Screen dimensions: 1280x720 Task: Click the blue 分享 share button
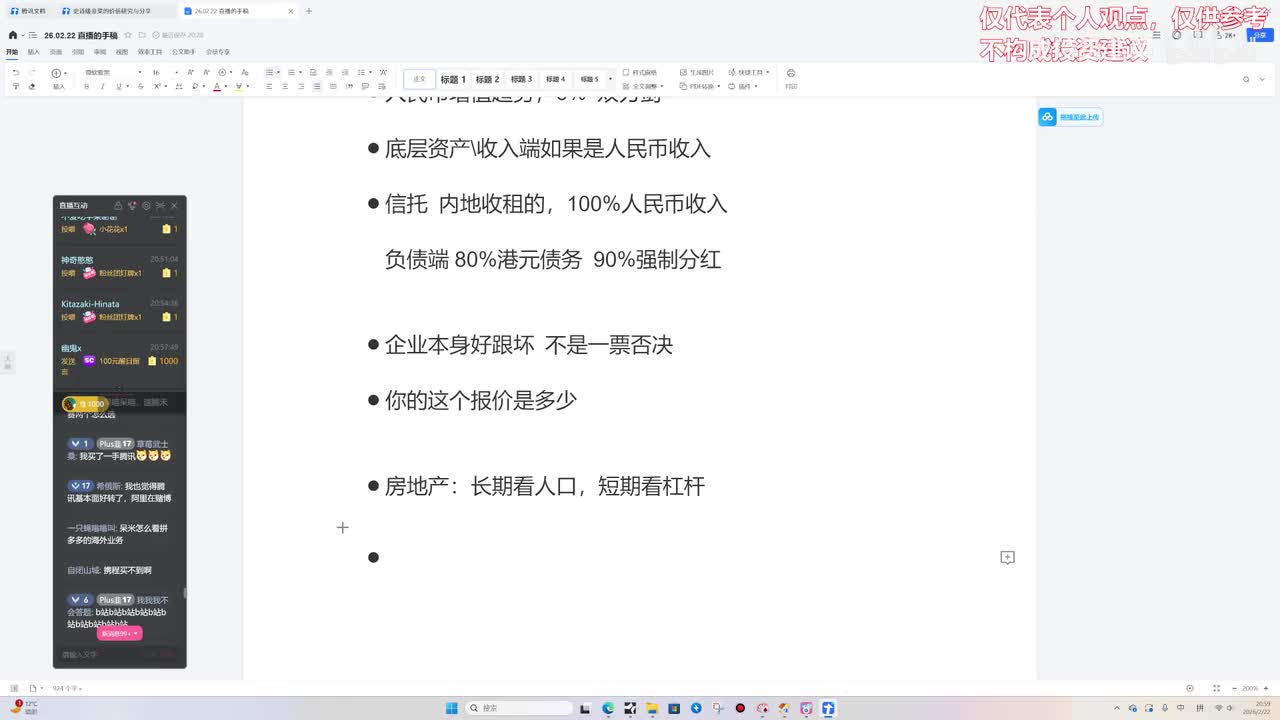pyautogui.click(x=1260, y=35)
